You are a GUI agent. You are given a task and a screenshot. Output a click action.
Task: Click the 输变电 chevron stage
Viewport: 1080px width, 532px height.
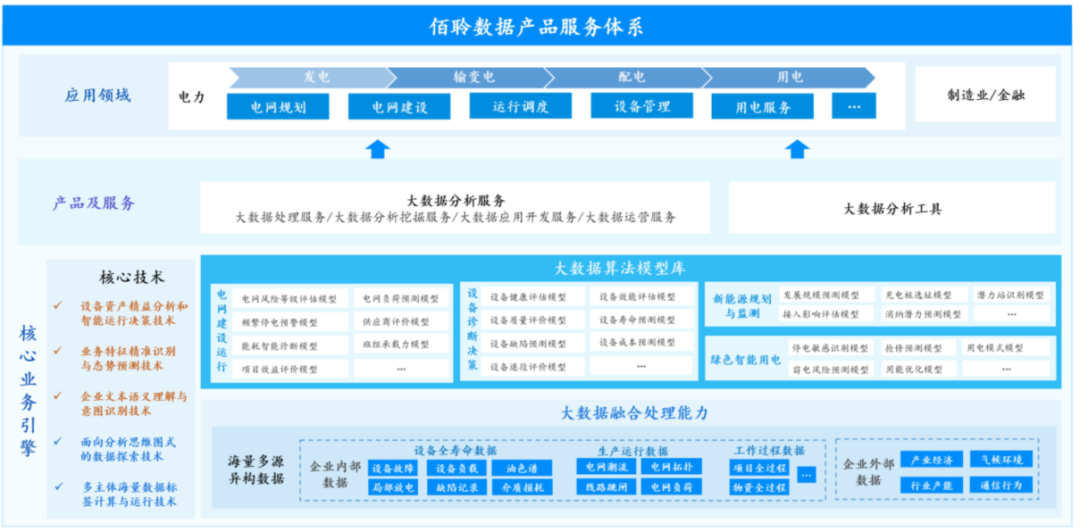[x=470, y=77]
